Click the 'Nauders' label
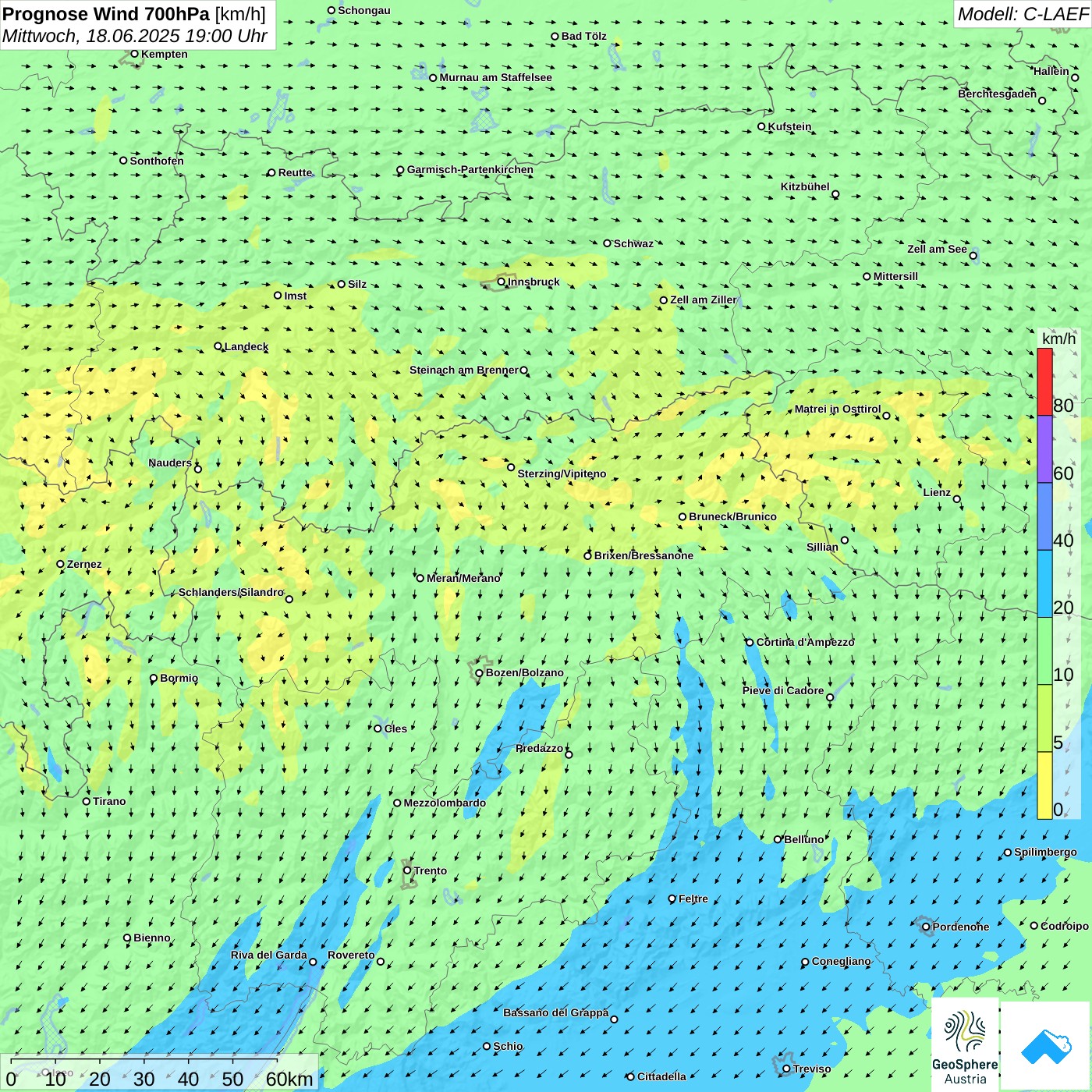1092x1092 pixels. point(170,463)
